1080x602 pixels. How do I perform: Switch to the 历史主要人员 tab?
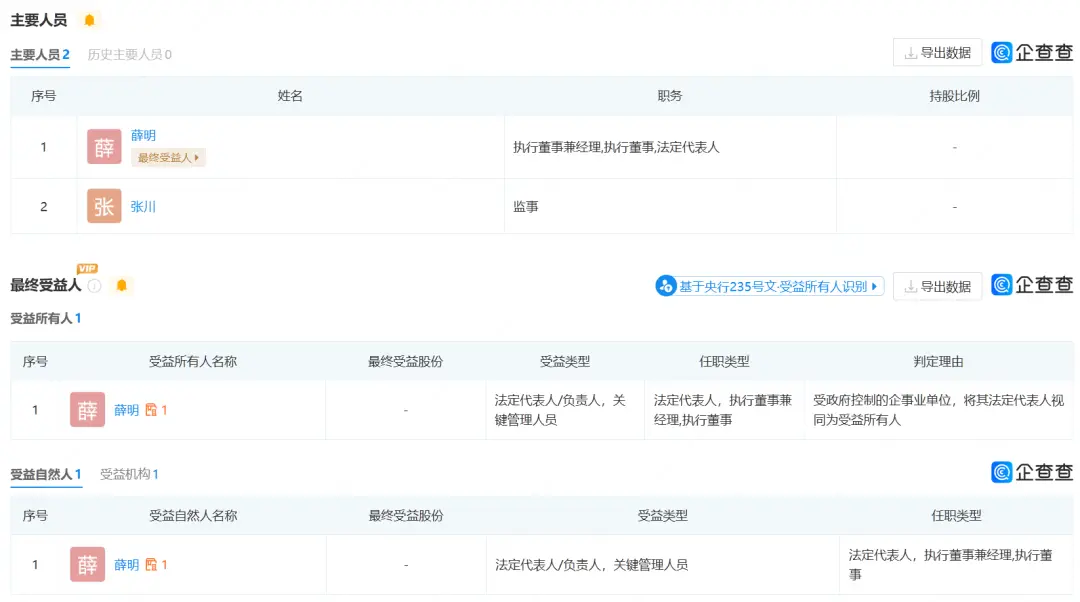pos(129,55)
